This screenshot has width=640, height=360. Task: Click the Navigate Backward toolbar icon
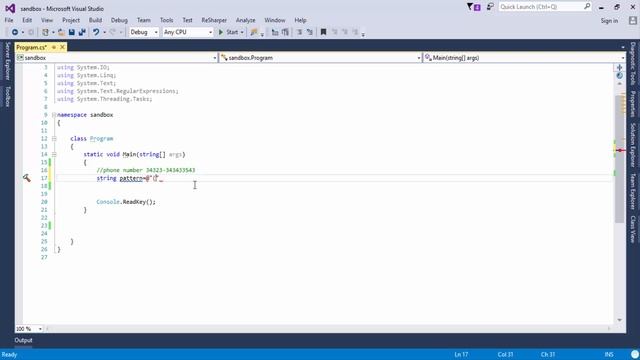[15, 32]
